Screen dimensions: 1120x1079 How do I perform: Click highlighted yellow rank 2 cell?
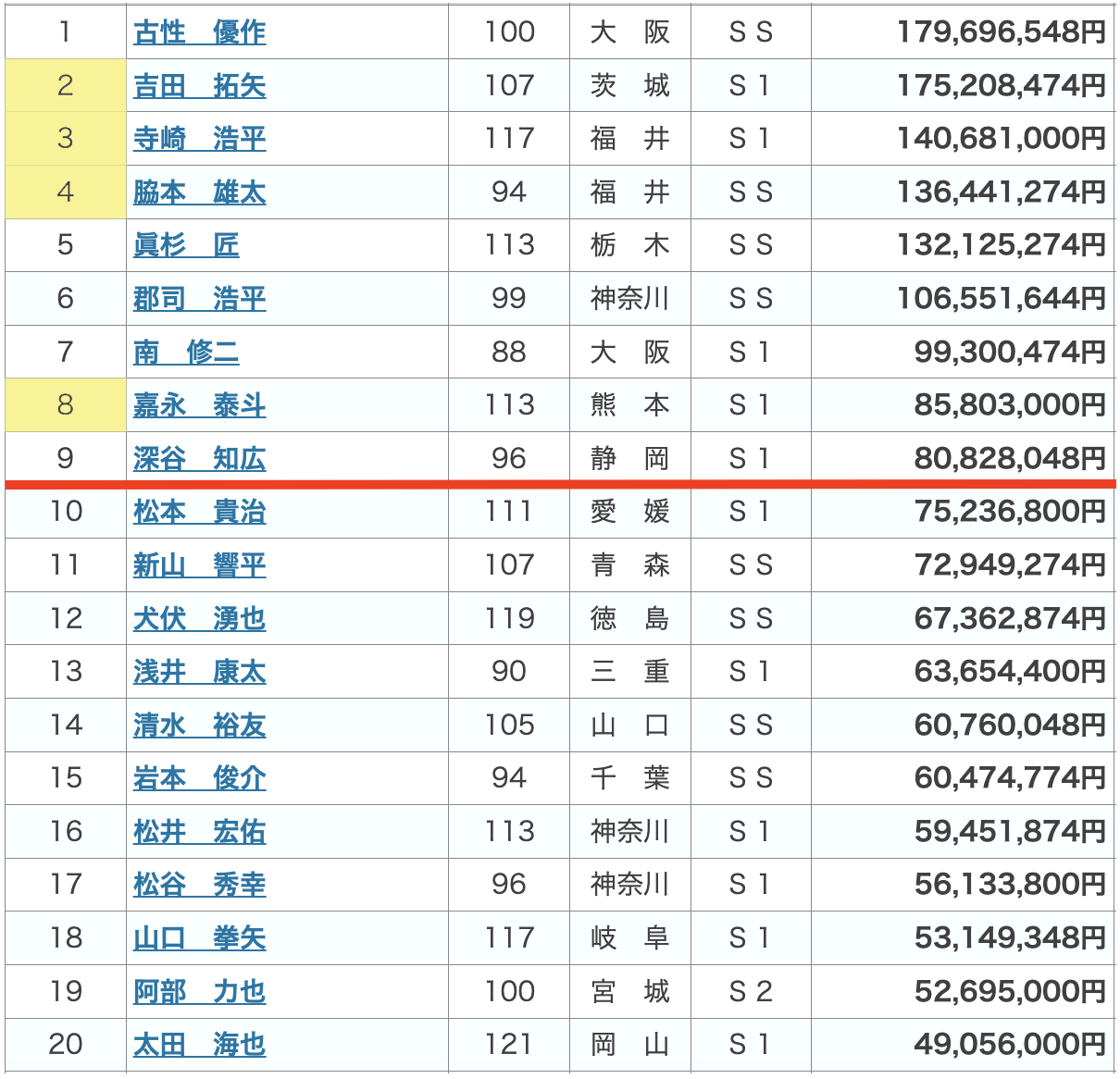pyautogui.click(x=65, y=86)
